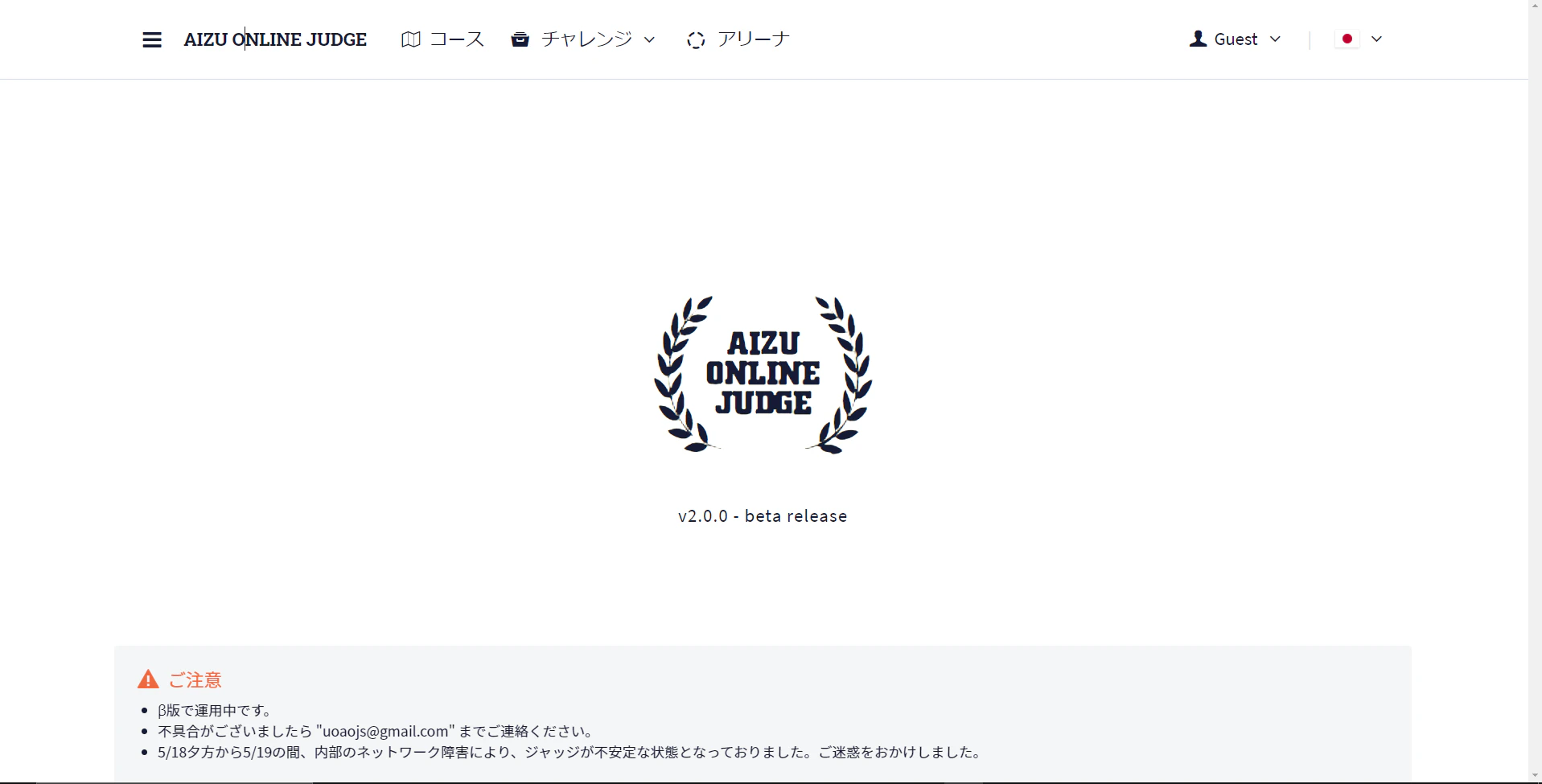
Task: Click the Aizu Online Judge laurel logo
Action: point(763,375)
